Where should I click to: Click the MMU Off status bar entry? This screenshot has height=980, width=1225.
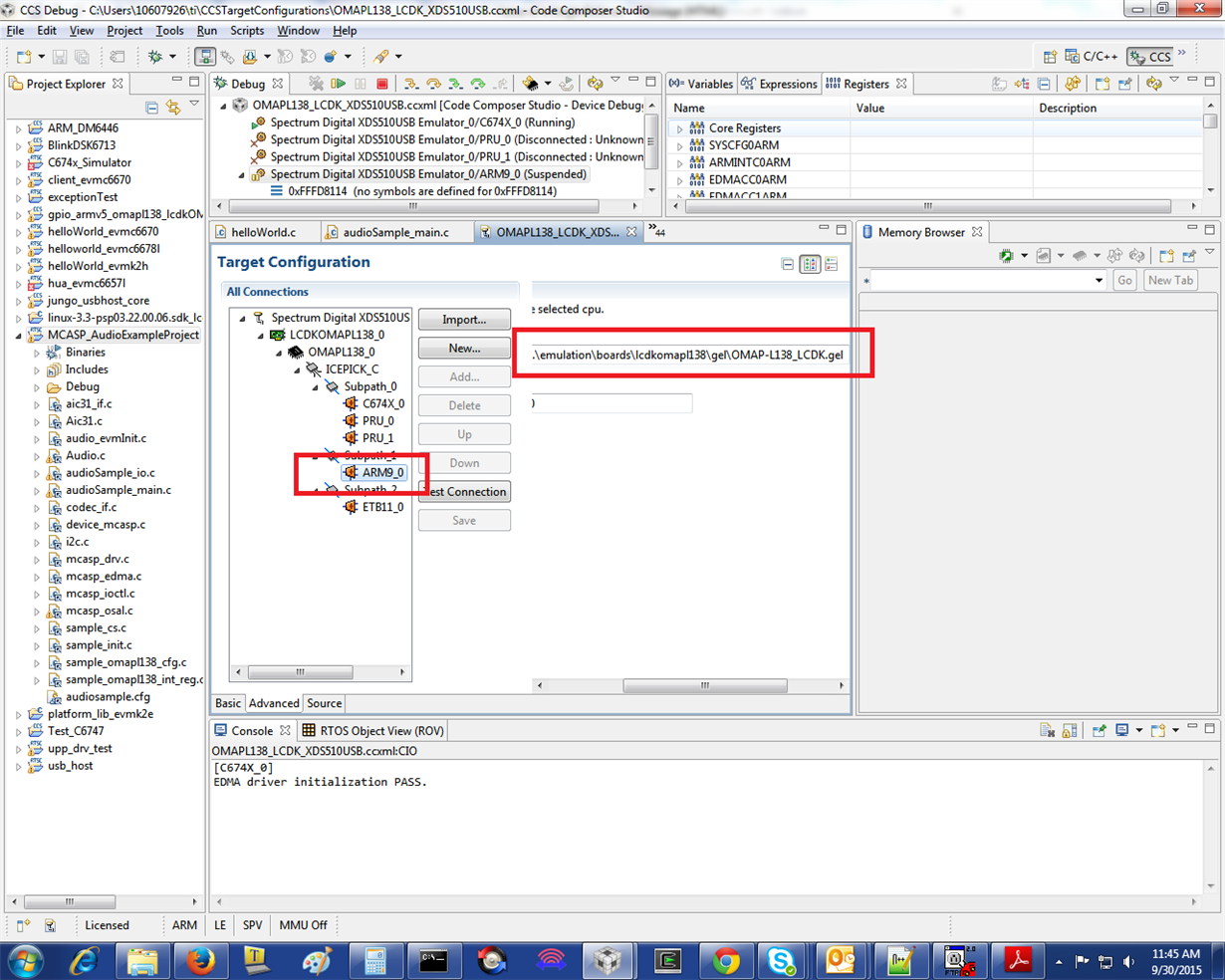tap(303, 925)
